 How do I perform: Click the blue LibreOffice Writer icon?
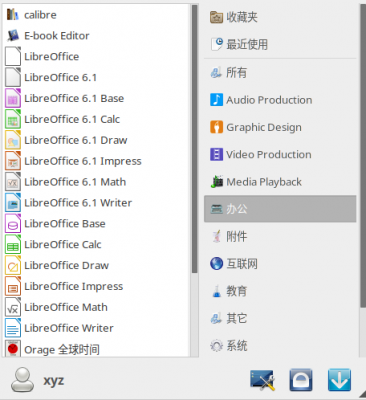pyautogui.click(x=13, y=328)
